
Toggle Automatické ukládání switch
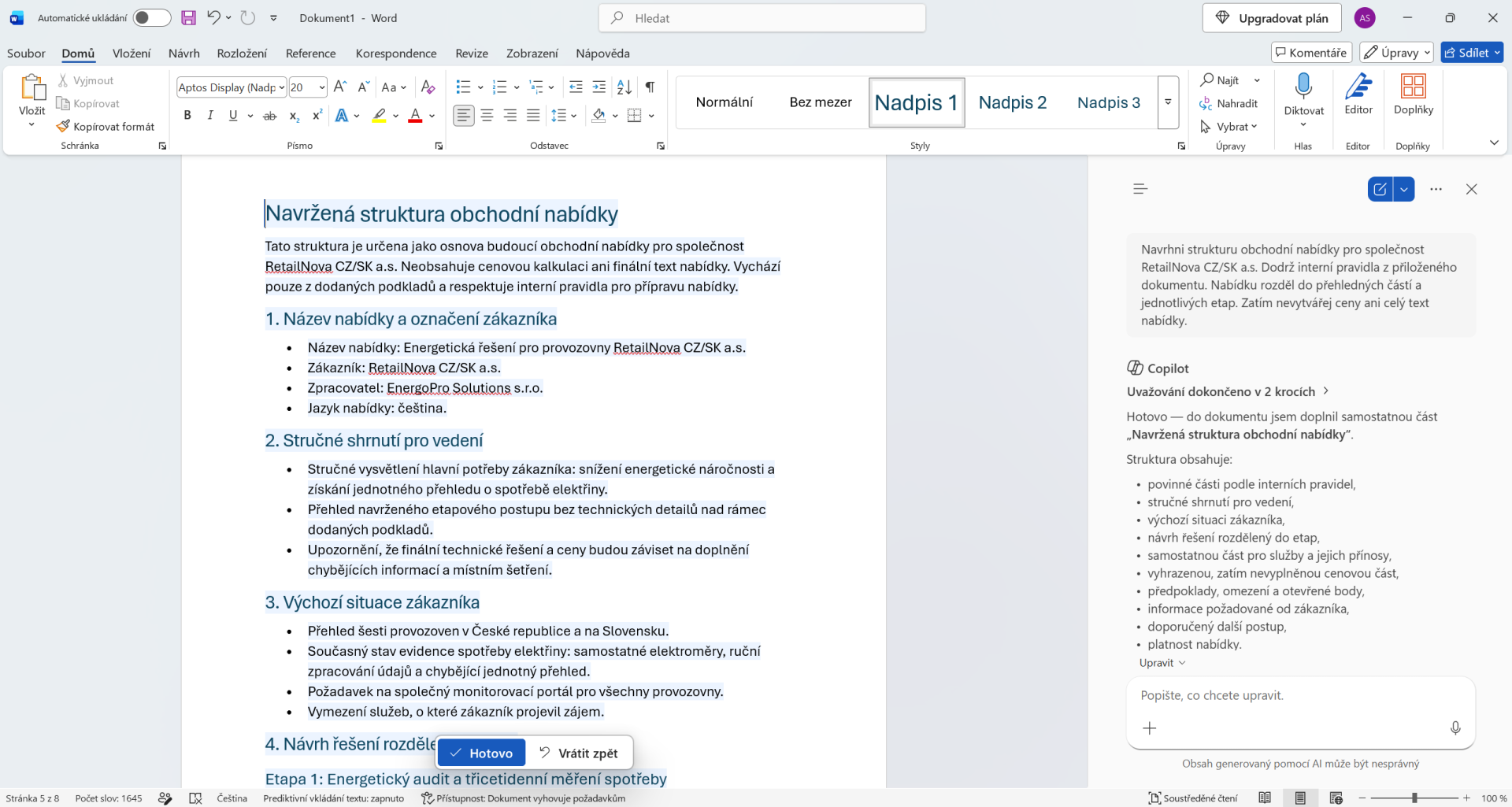tap(152, 17)
